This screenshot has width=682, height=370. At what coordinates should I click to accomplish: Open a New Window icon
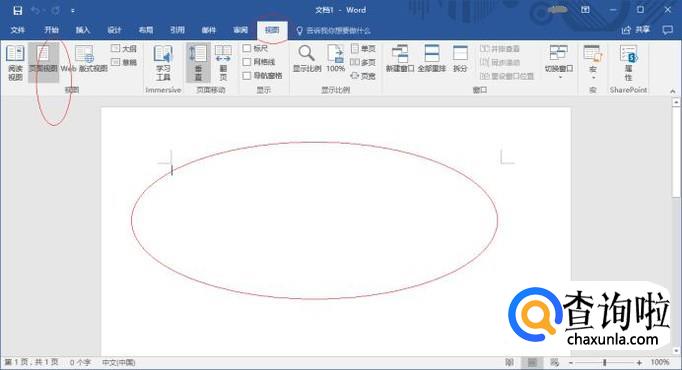tap(400, 58)
